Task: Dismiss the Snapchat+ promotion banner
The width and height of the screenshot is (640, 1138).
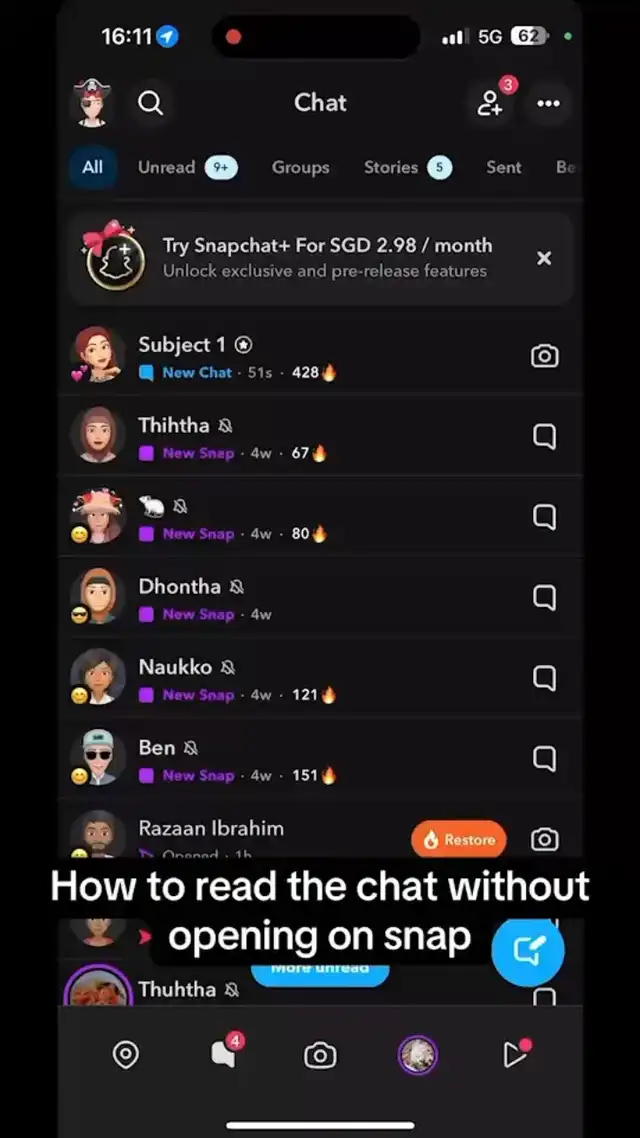Action: click(x=543, y=258)
